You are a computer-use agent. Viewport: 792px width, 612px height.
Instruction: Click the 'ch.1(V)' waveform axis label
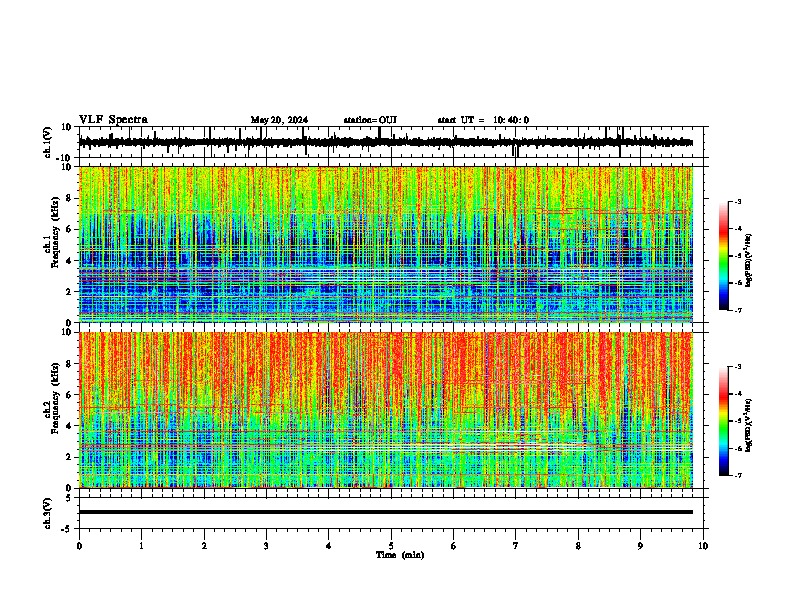click(48, 142)
